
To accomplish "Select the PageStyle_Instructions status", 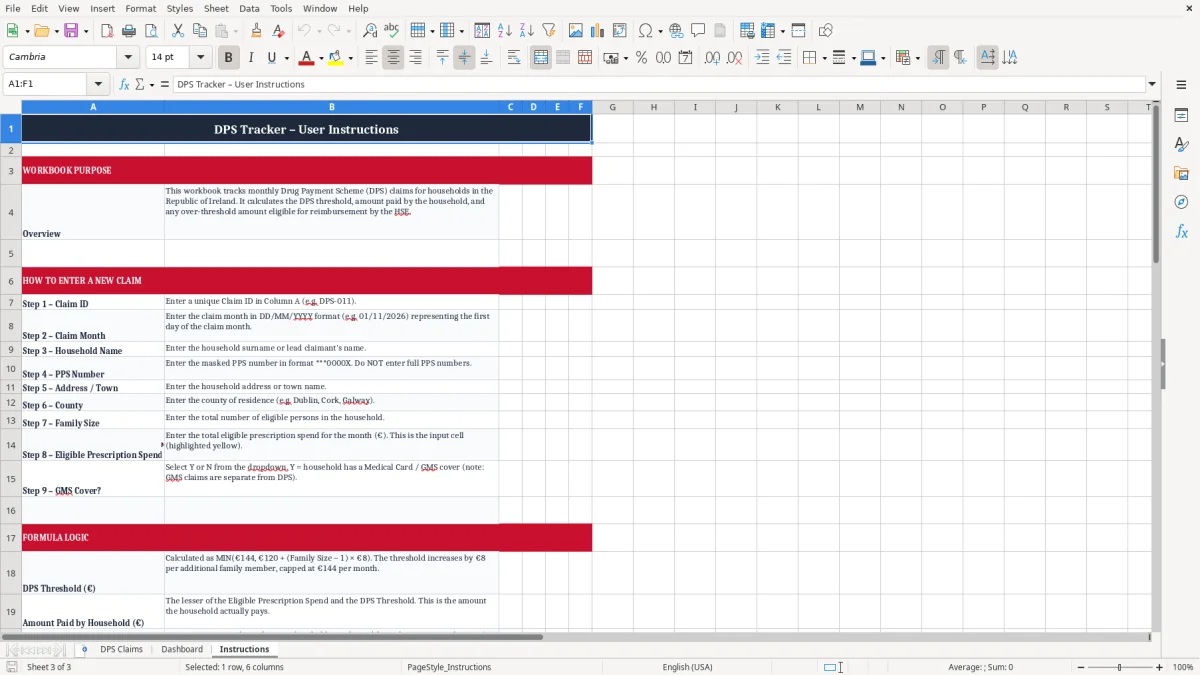I will pos(449,667).
